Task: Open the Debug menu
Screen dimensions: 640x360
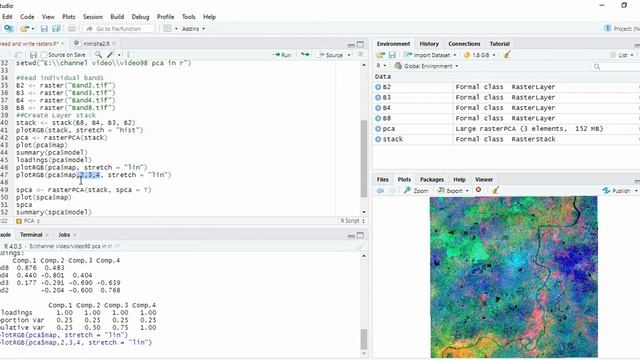Action: [x=140, y=17]
